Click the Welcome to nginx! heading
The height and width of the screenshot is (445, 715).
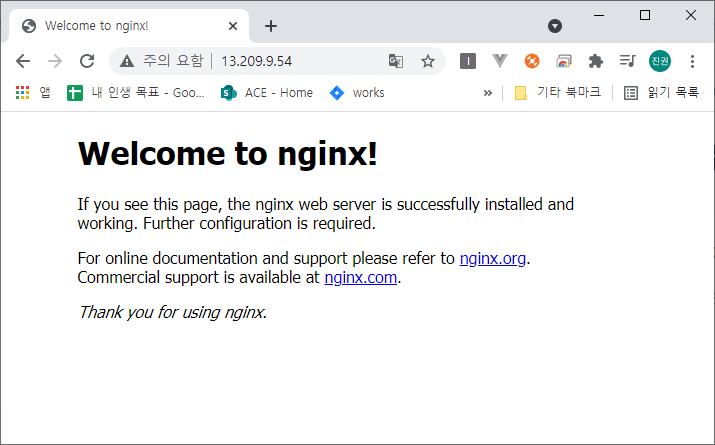(228, 153)
